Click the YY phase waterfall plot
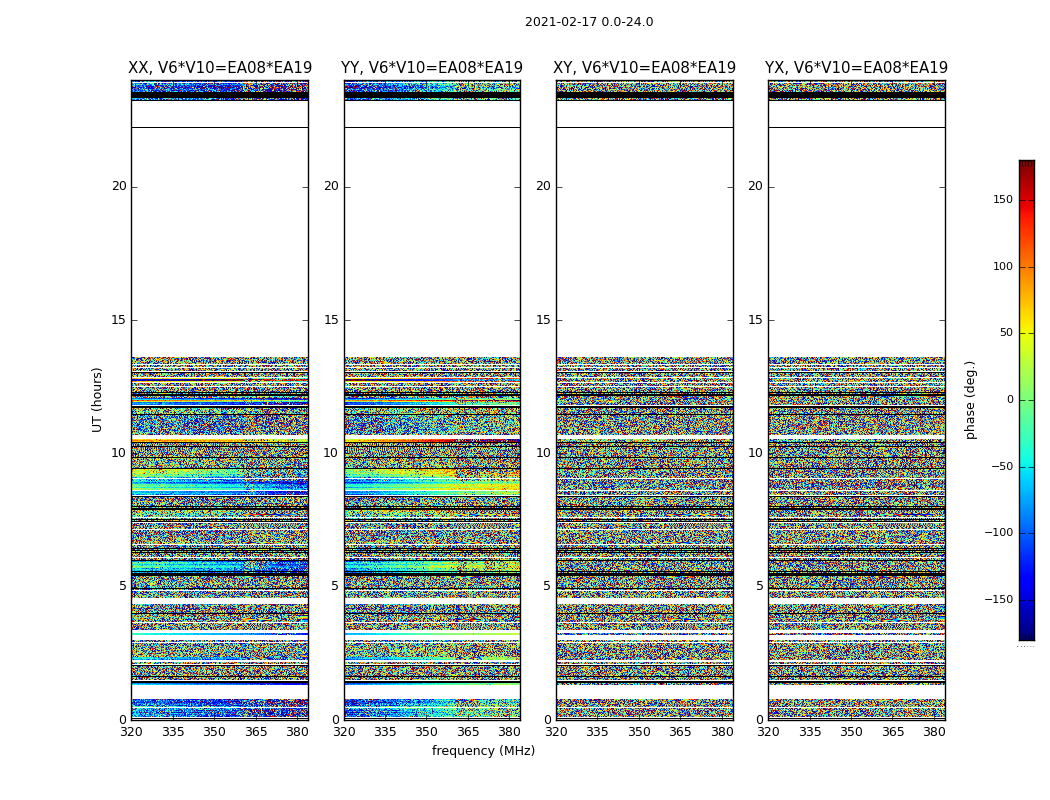The height and width of the screenshot is (800, 1050). 432,400
